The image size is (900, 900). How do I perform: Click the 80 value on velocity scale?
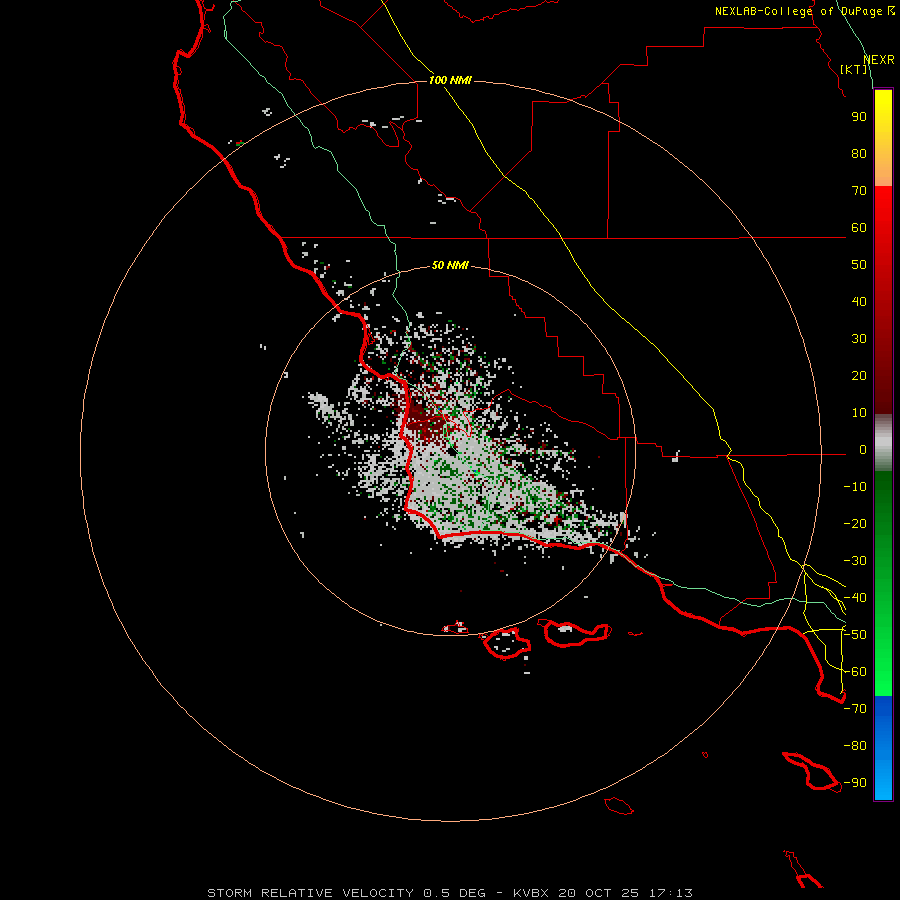click(x=859, y=154)
